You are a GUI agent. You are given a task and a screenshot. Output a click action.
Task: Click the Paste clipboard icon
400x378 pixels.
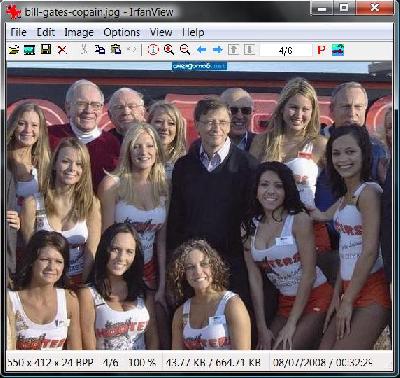pos(116,49)
